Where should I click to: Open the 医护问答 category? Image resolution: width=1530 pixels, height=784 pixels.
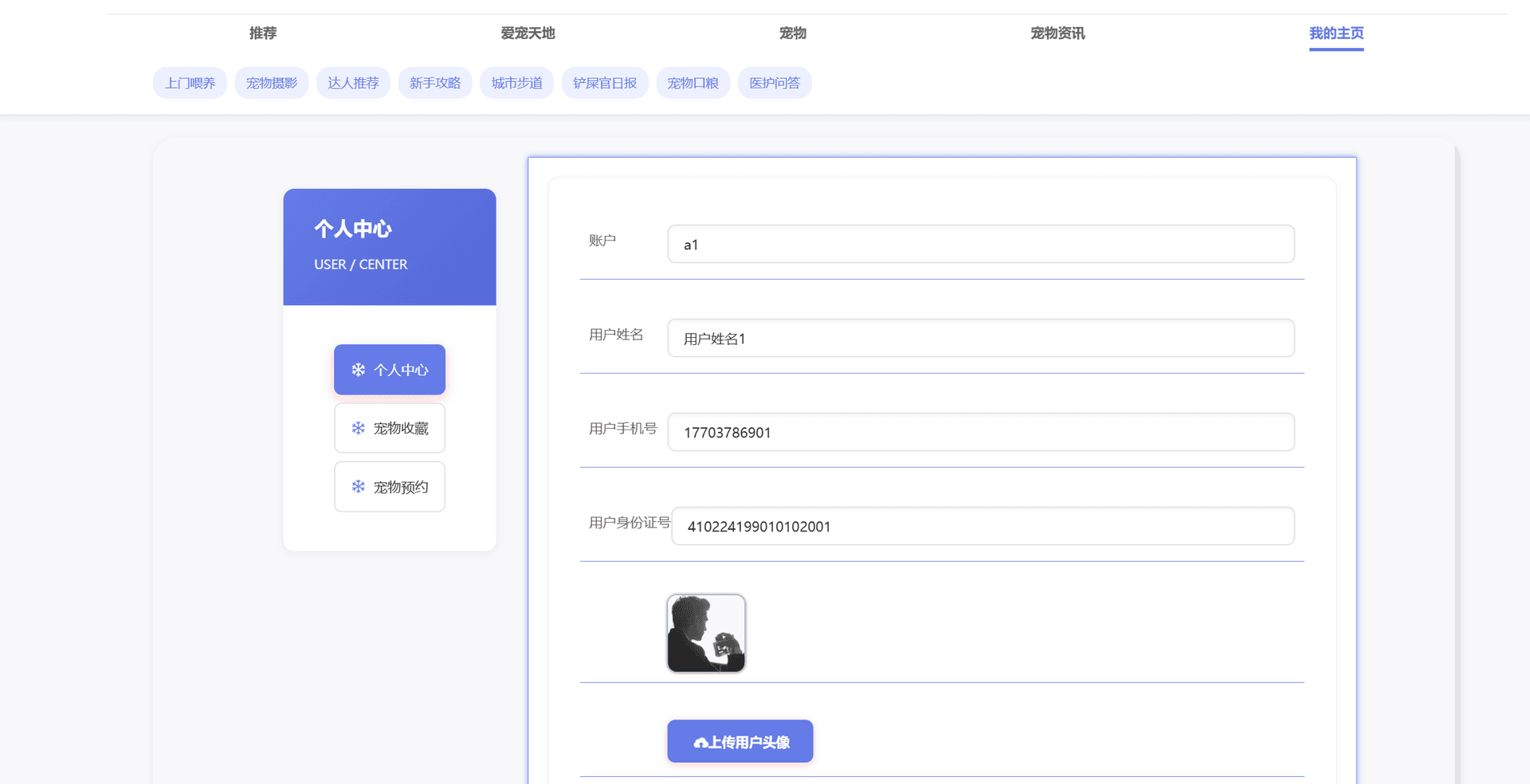775,82
